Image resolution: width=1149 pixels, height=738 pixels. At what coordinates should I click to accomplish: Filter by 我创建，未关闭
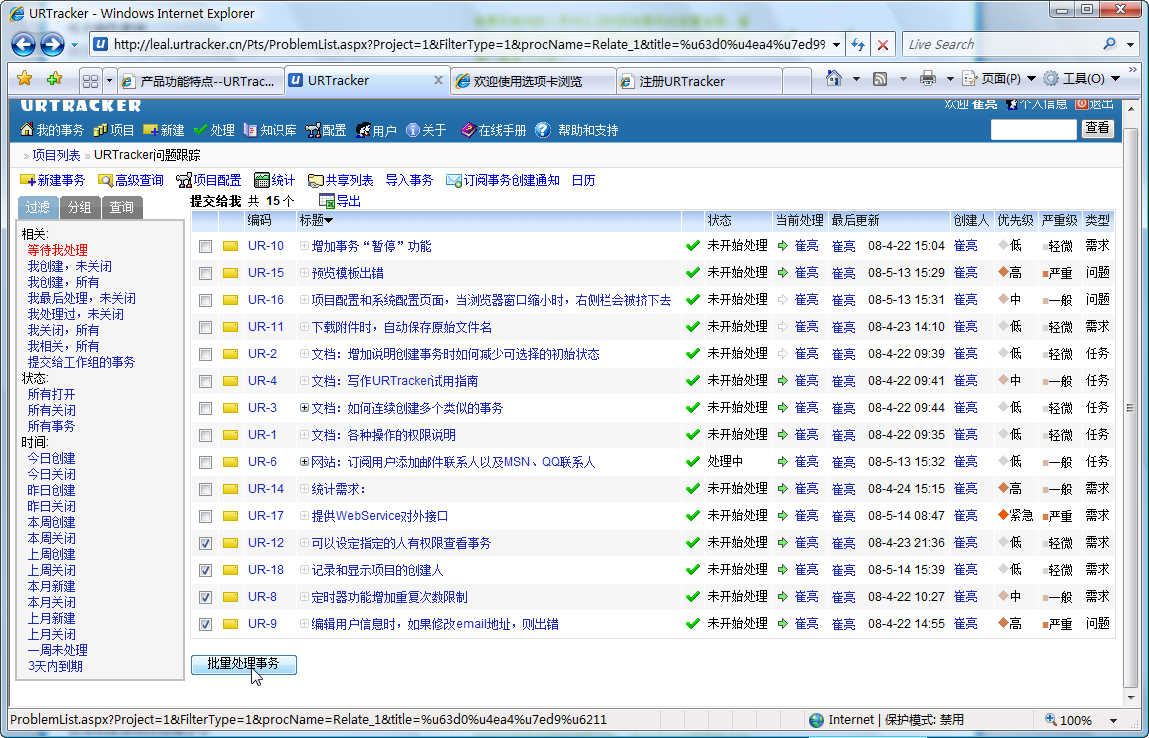point(70,267)
